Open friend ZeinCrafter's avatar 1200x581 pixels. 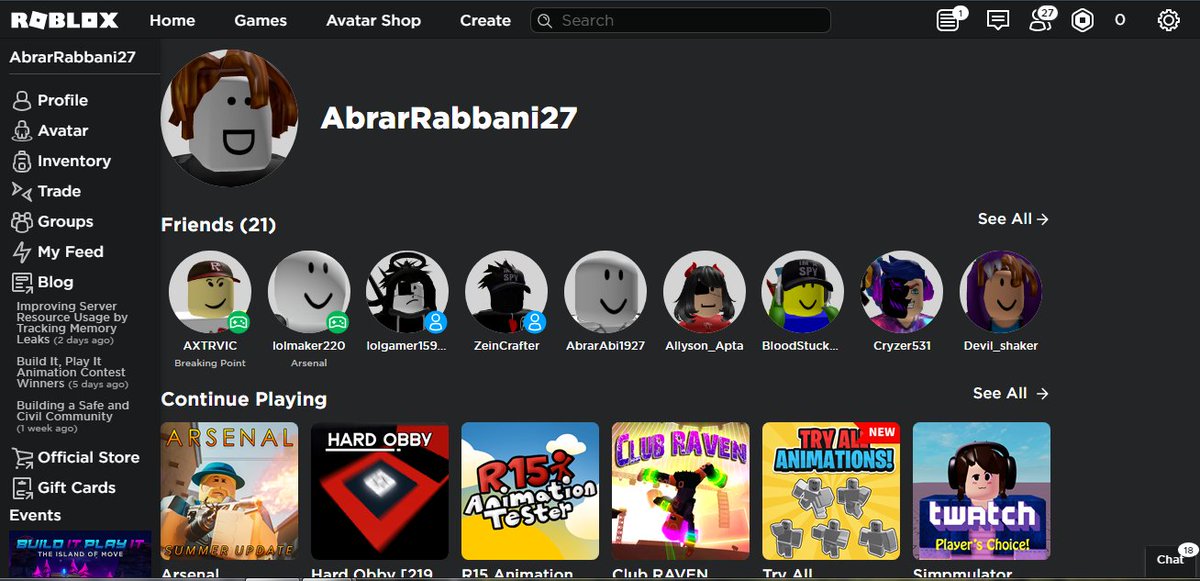(x=506, y=292)
